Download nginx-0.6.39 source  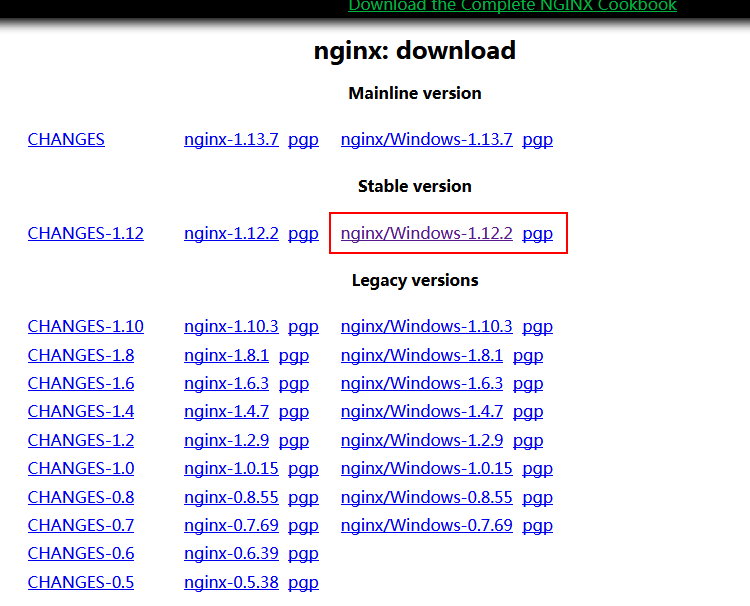231,553
